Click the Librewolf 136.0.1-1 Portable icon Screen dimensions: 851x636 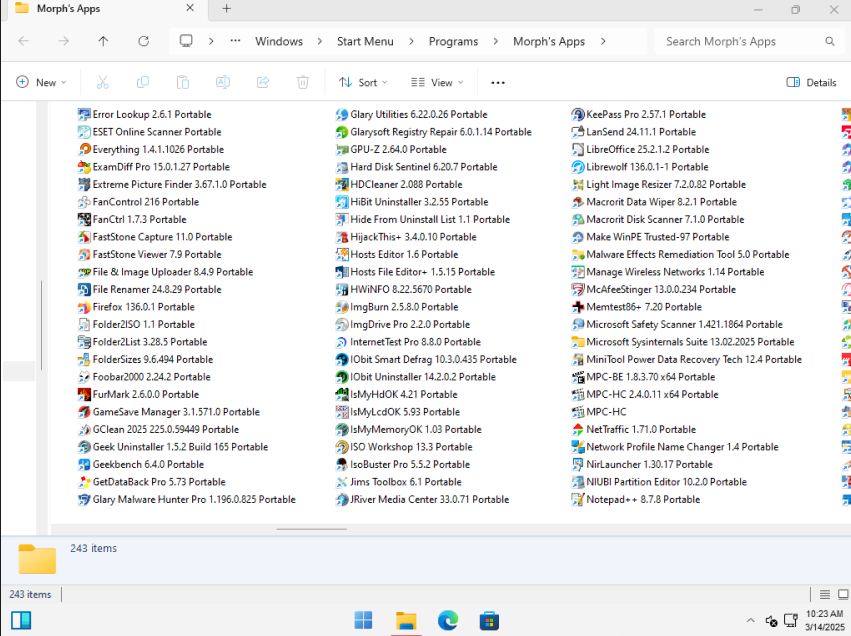577,167
